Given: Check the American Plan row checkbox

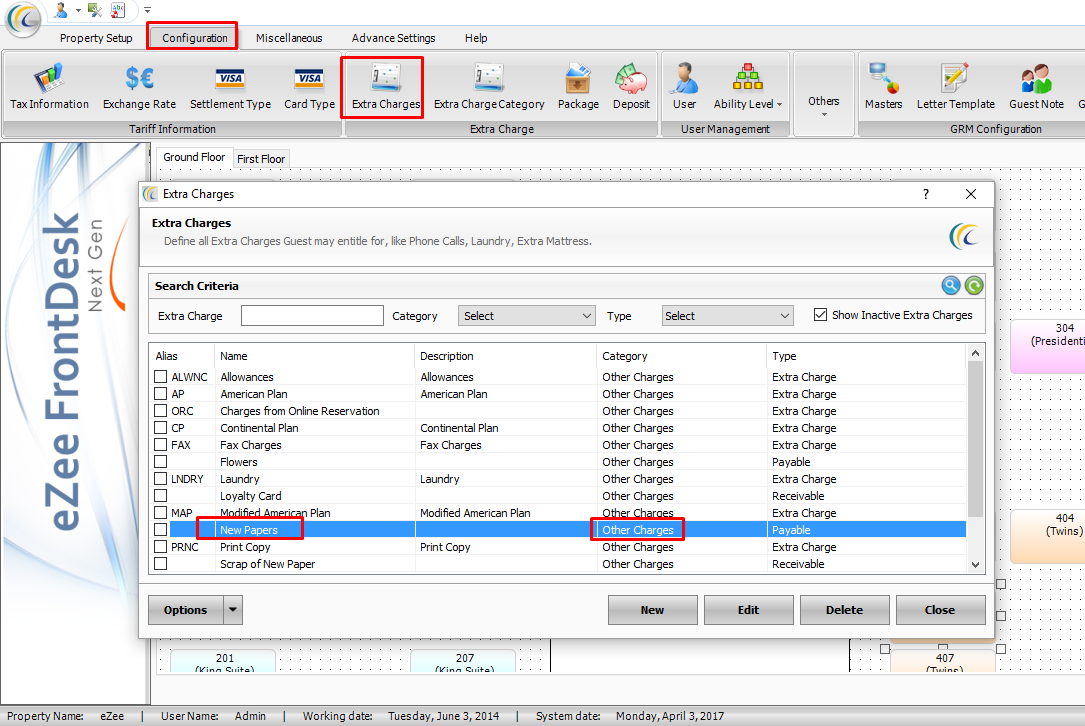Looking at the screenshot, I should coord(161,393).
